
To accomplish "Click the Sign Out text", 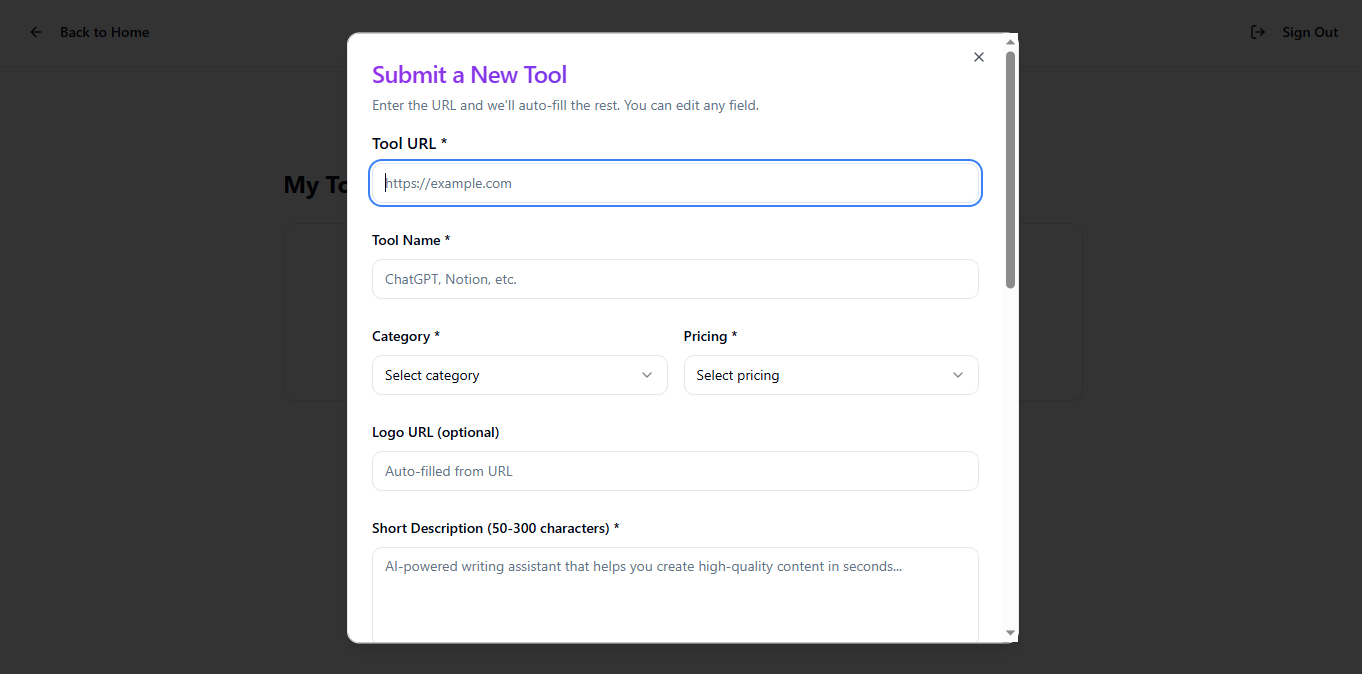I will 1310,32.
